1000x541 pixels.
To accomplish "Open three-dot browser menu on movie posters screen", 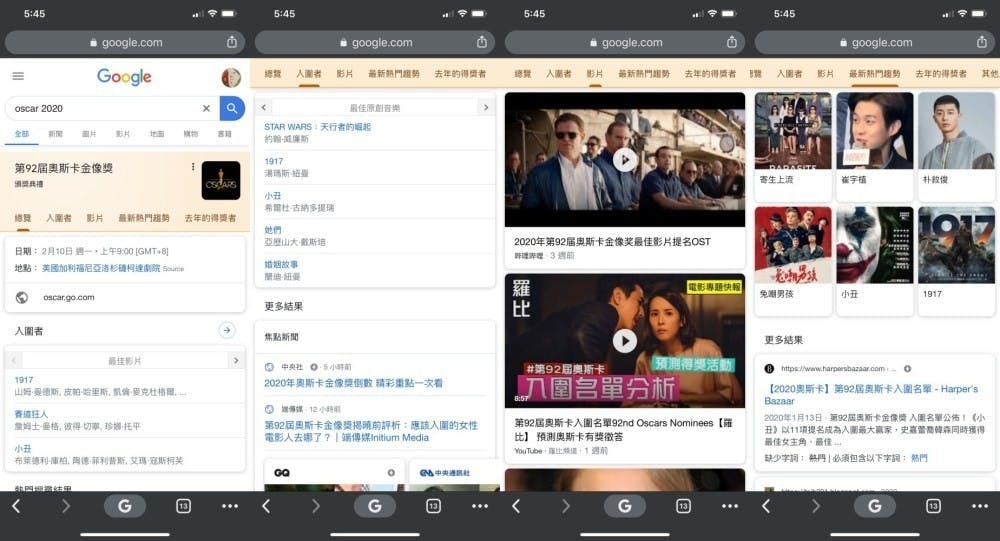I will 980,507.
